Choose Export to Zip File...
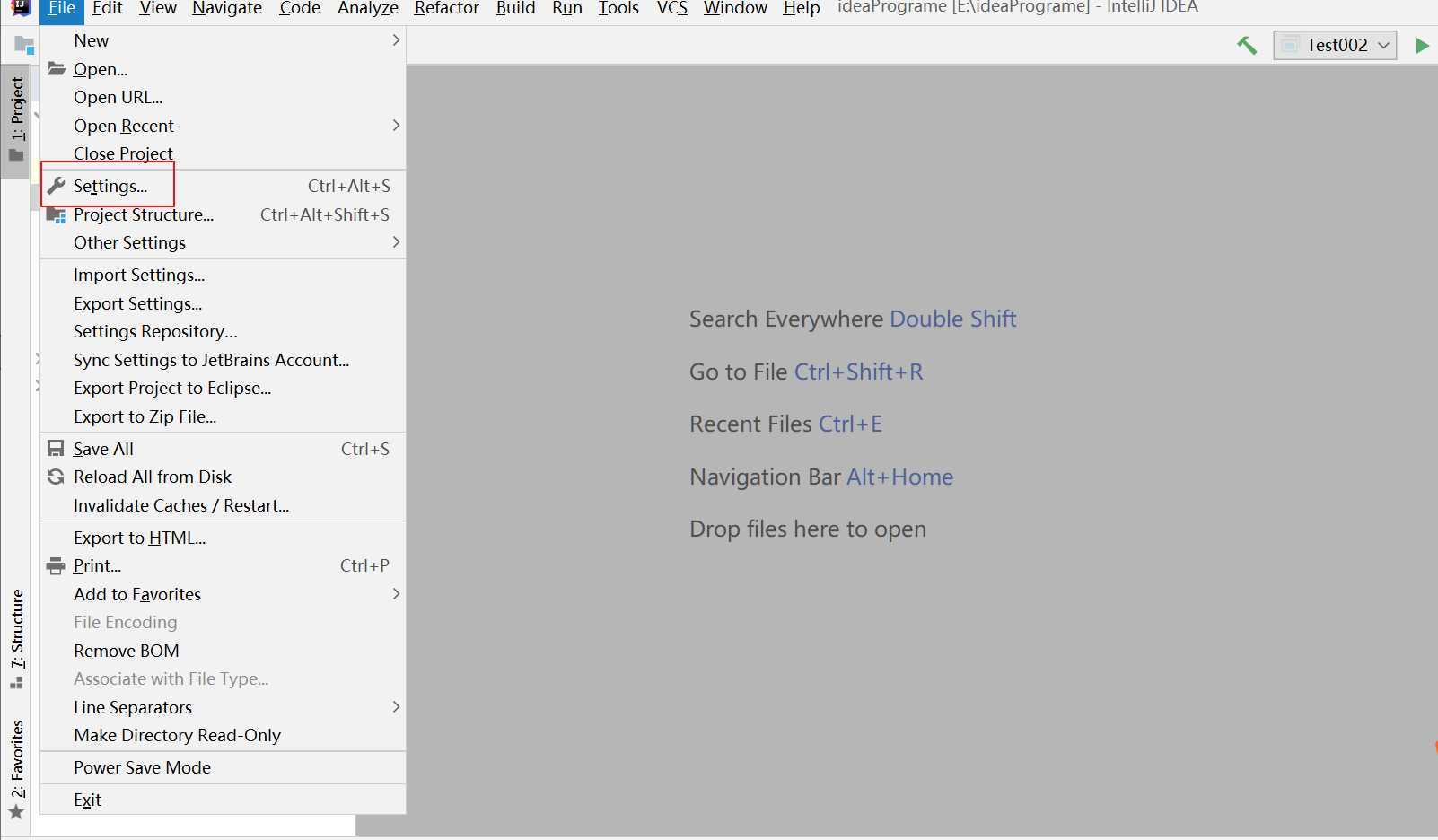This screenshot has width=1438, height=840. pos(223,416)
